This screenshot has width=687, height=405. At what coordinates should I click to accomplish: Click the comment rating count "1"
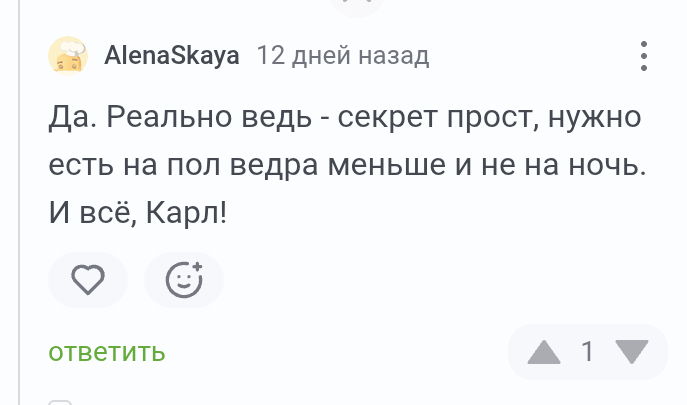pyautogui.click(x=588, y=352)
